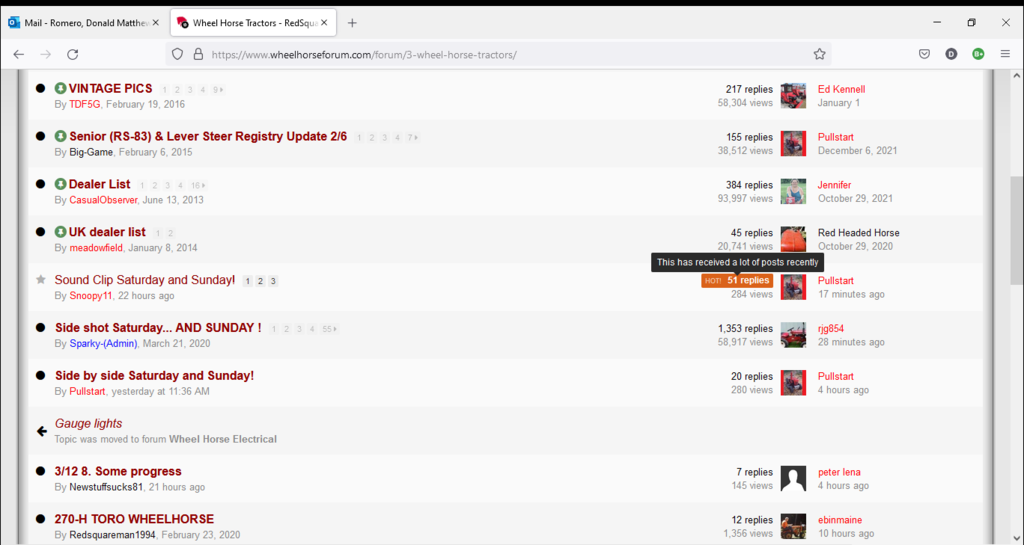Image resolution: width=1024 pixels, height=545 pixels.
Task: Click the browser reload button
Action: tap(72, 54)
